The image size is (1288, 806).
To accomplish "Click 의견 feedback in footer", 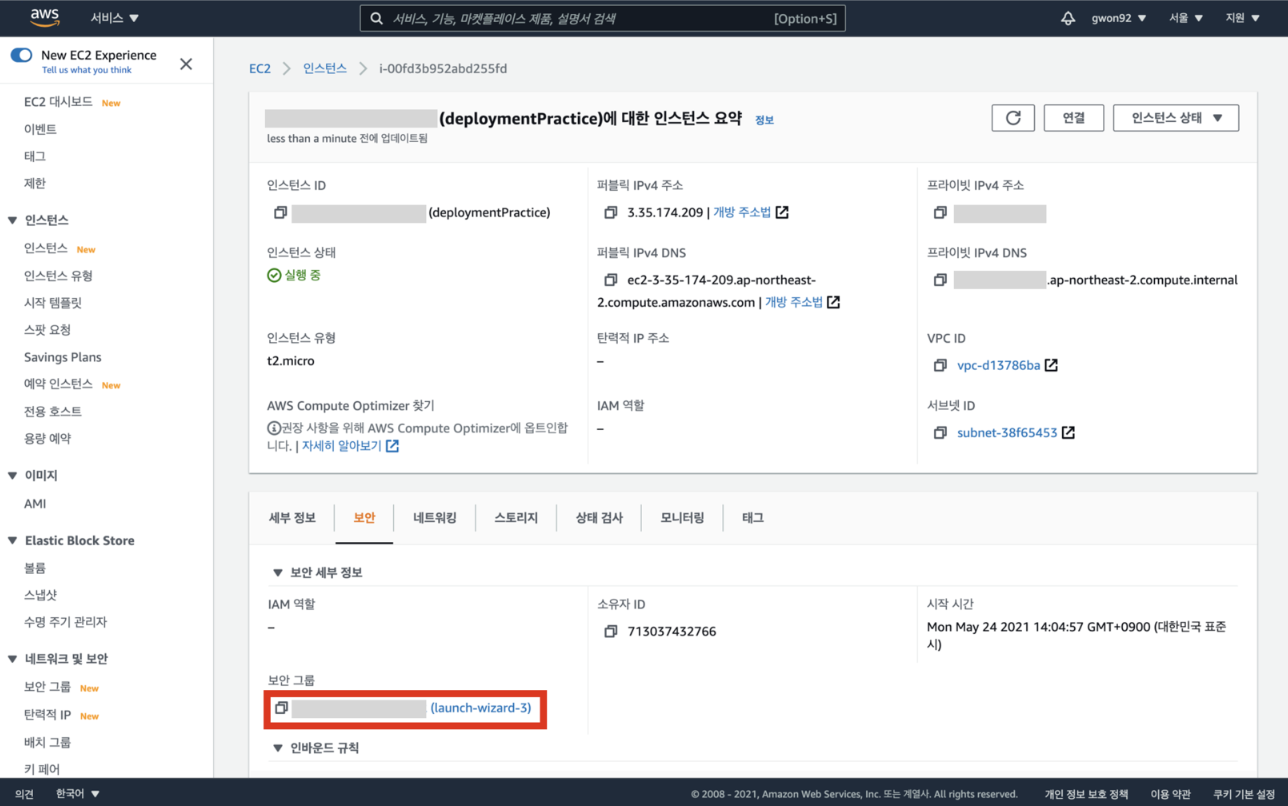I will click(24, 794).
